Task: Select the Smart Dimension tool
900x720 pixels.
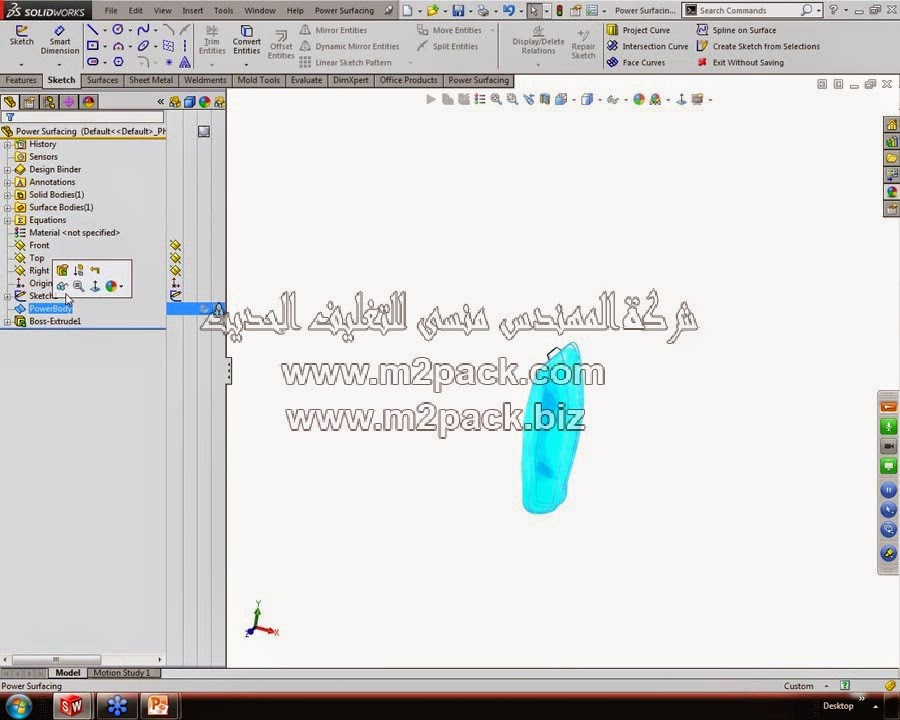Action: coord(60,40)
